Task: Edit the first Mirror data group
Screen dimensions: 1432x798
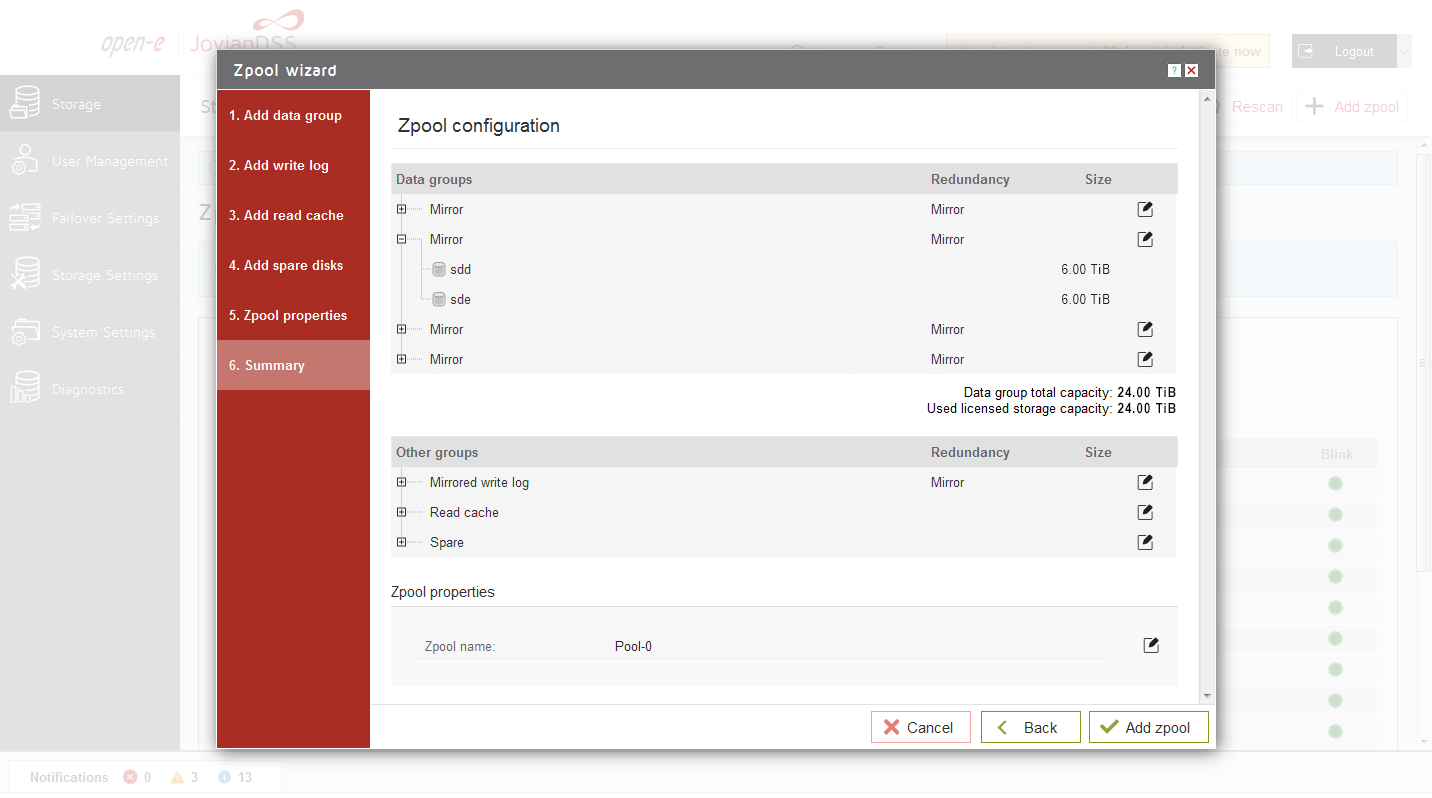Action: pos(1145,209)
